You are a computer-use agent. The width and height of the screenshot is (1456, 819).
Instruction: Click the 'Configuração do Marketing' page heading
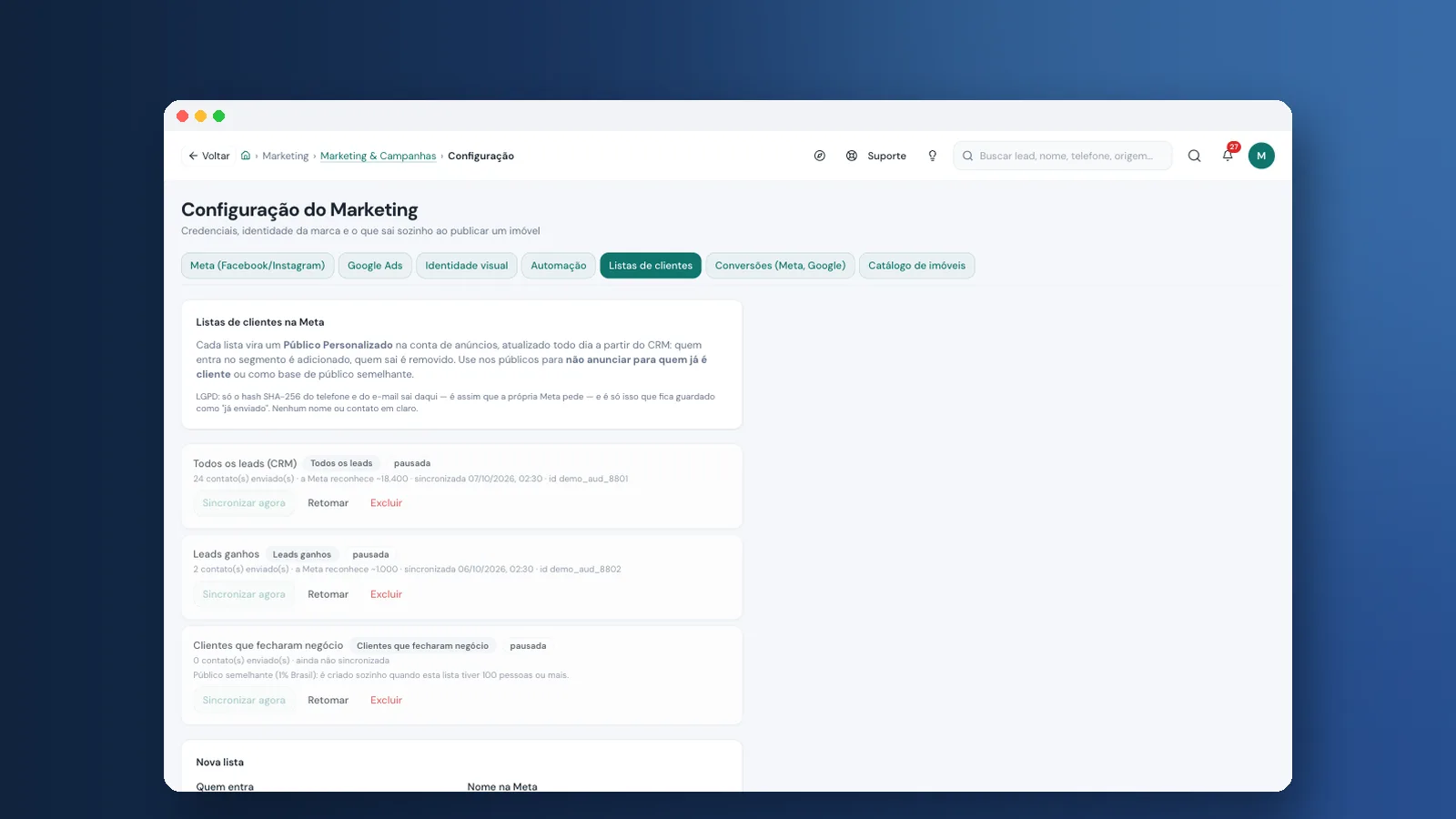(x=299, y=210)
